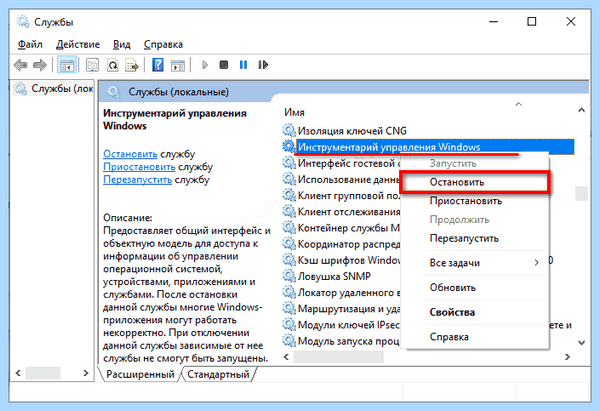The width and height of the screenshot is (600, 411).
Task: Choose Остановить in the context menu
Action: 474,182
